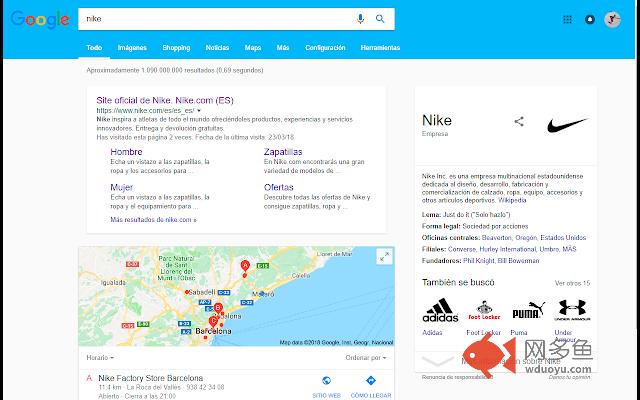Open the Hombre sitelink
Screen dimensions: 640x400
tap(126, 152)
